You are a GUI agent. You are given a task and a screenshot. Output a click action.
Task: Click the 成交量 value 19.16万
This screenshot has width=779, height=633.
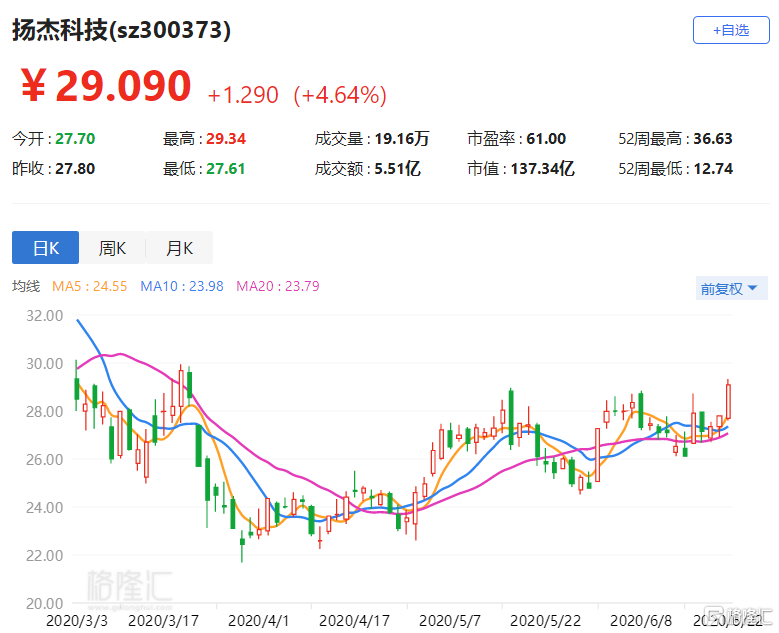[402, 139]
